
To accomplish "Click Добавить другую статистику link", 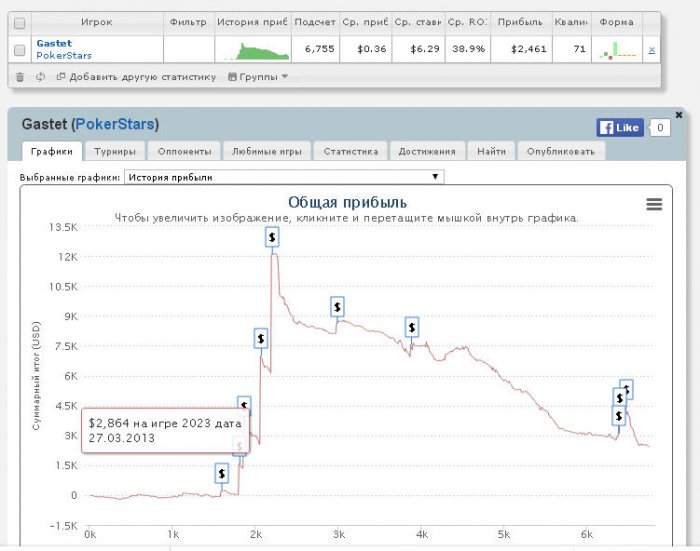I will tap(136, 77).
